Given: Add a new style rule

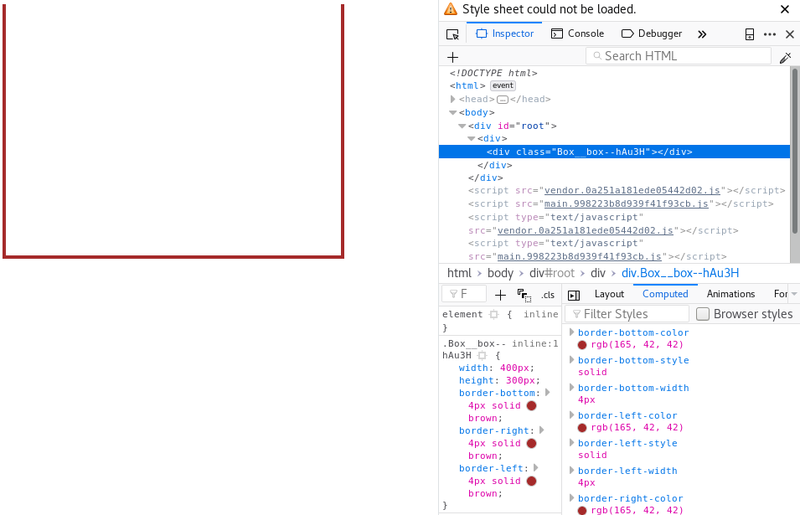Looking at the screenshot, I should (x=501, y=295).
